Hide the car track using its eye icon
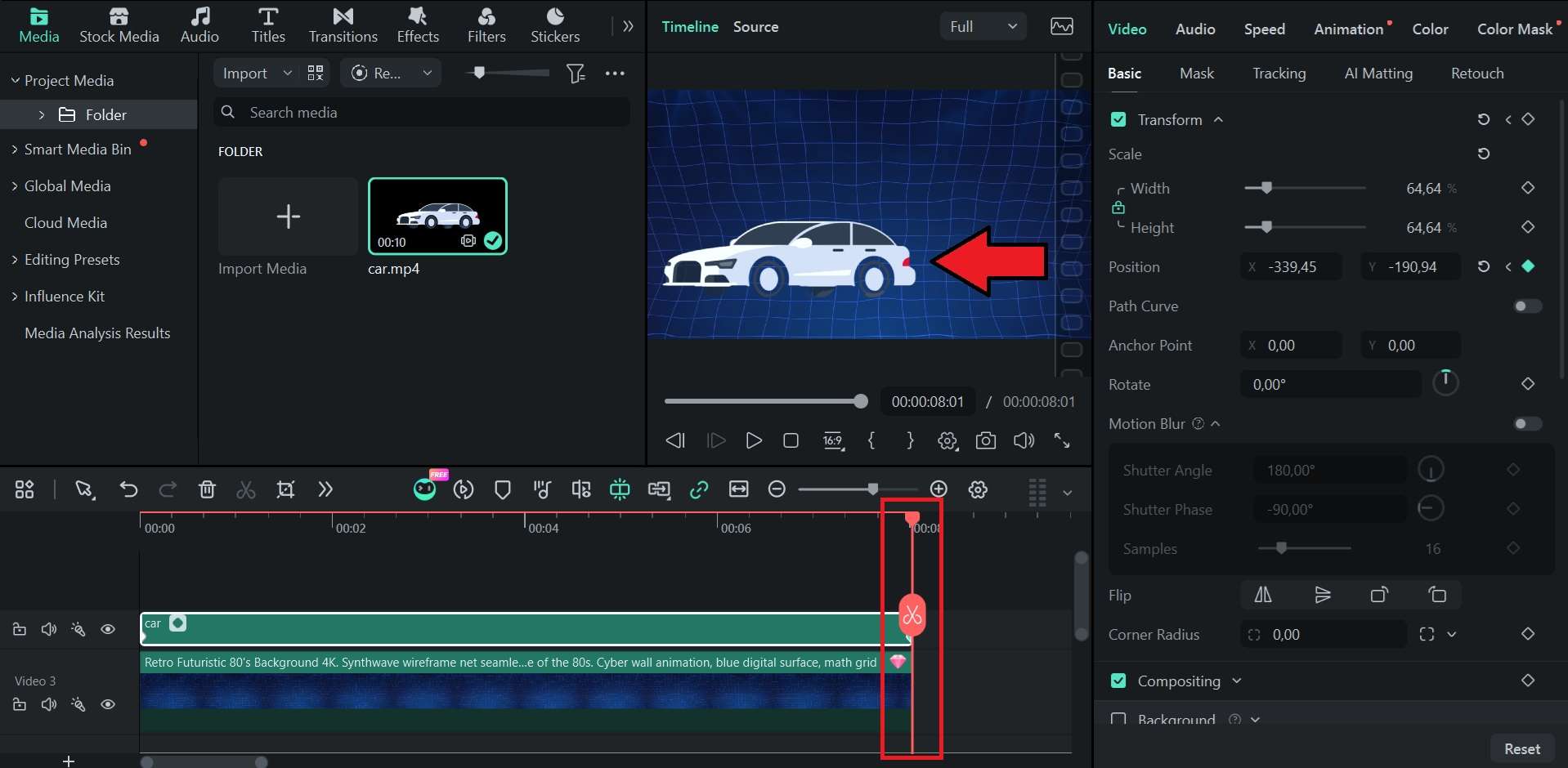Image resolution: width=1568 pixels, height=768 pixels. point(108,629)
